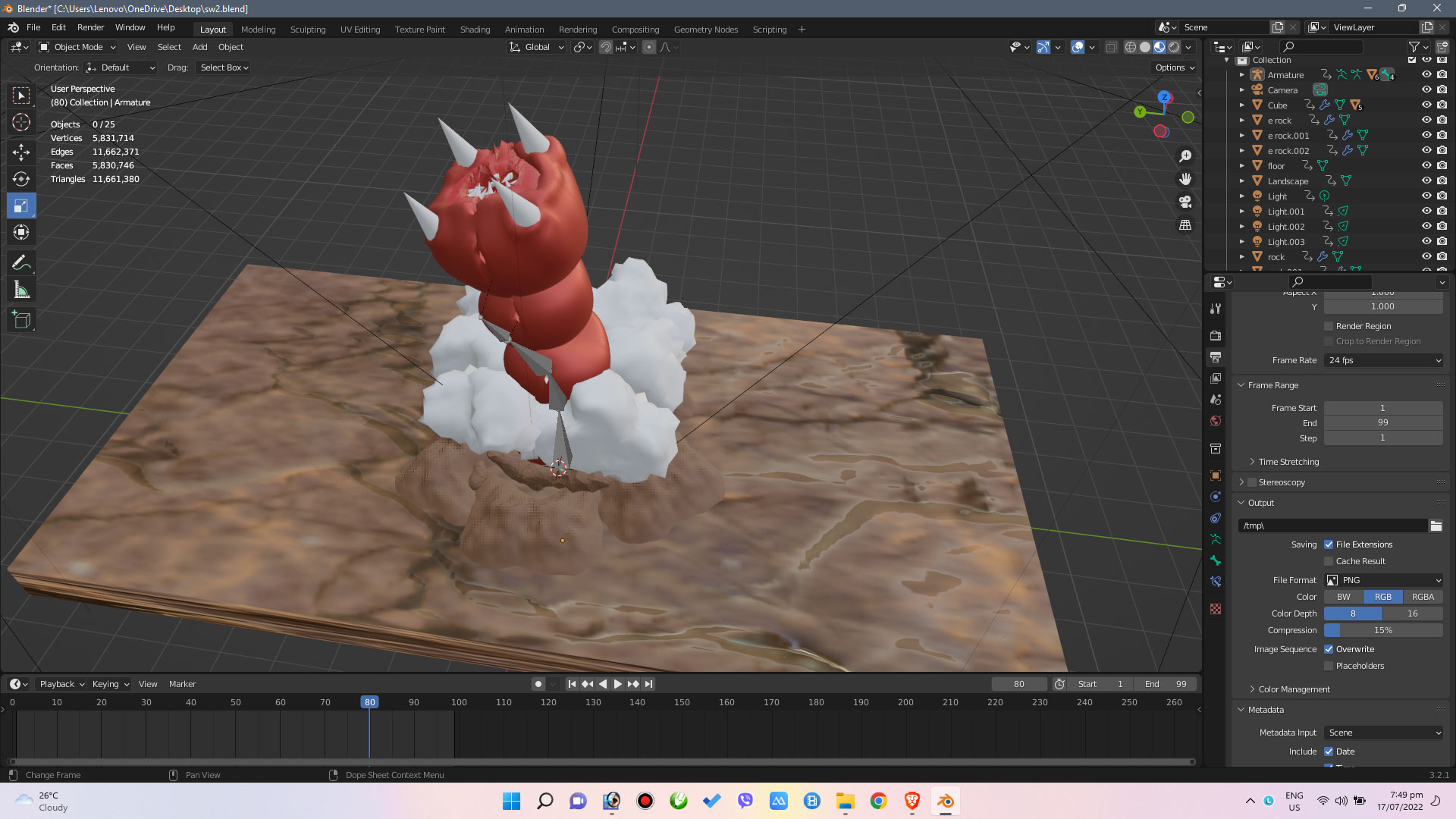This screenshot has width=1456, height=819.
Task: Select the Rotate tool
Action: pos(21,179)
